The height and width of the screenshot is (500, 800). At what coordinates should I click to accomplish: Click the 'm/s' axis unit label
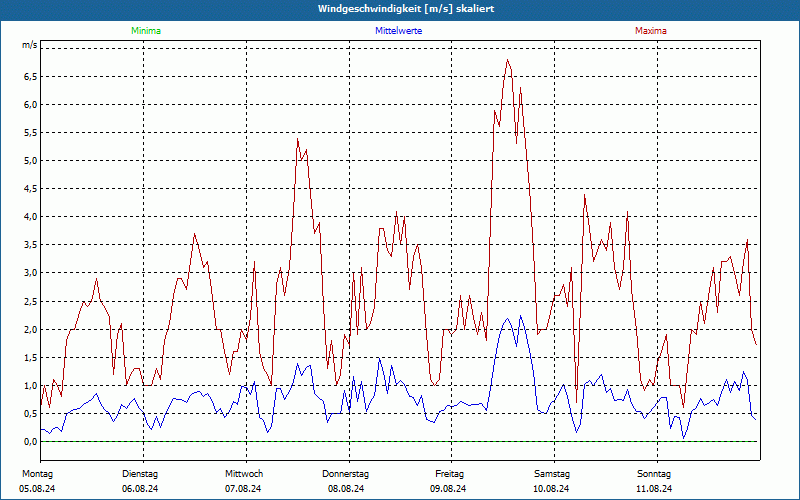pos(30,45)
